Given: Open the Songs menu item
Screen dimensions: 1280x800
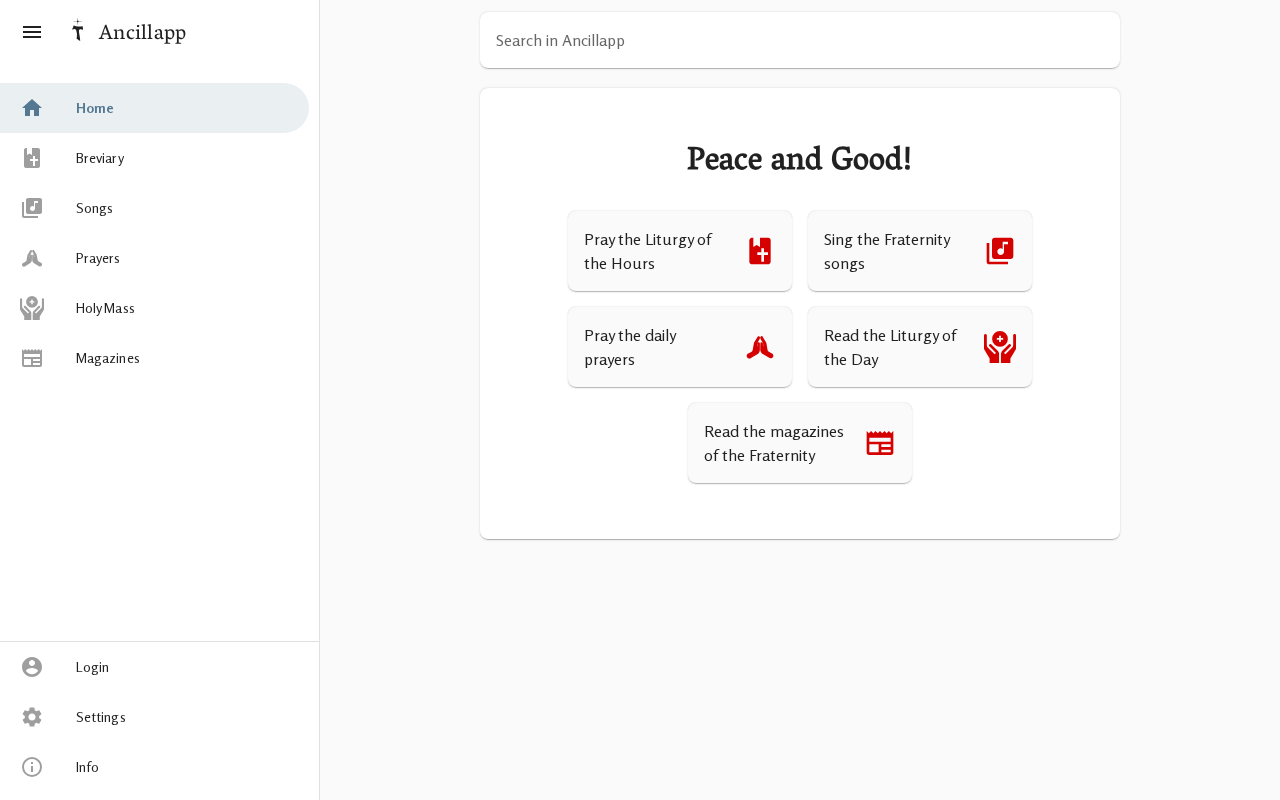Looking at the screenshot, I should [94, 208].
